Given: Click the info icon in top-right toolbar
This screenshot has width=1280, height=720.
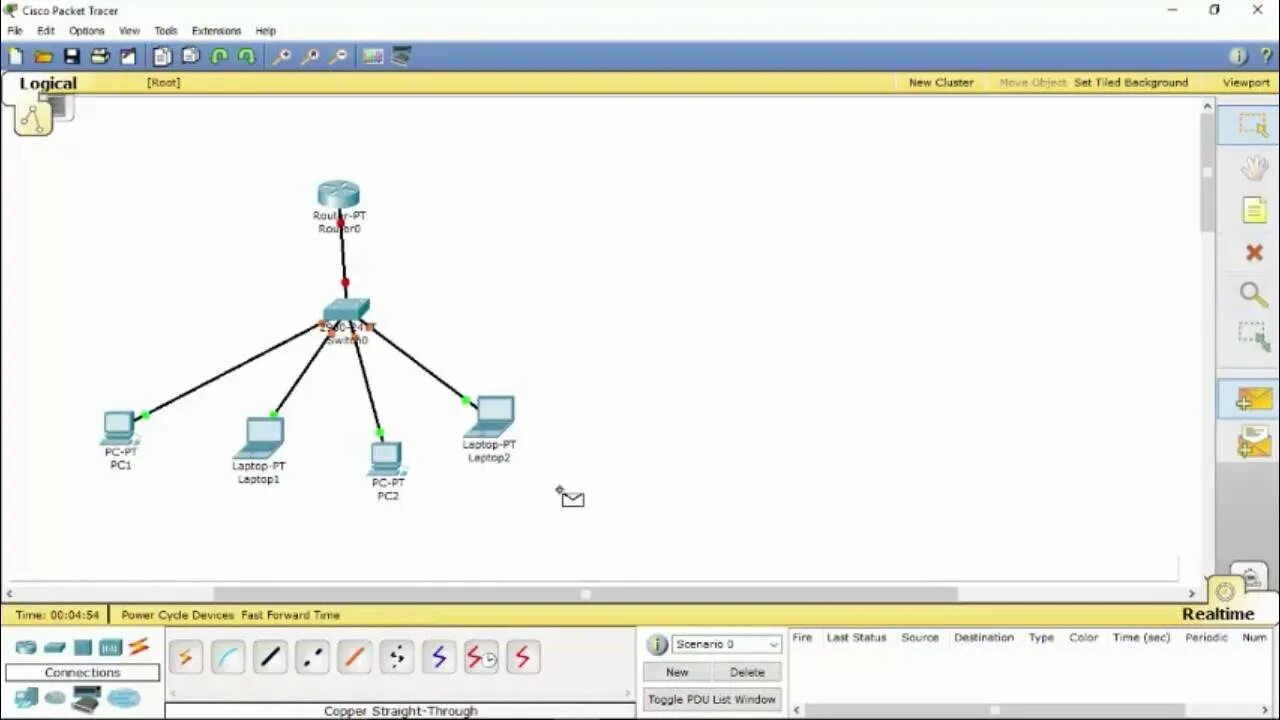Looking at the screenshot, I should pyautogui.click(x=1237, y=57).
